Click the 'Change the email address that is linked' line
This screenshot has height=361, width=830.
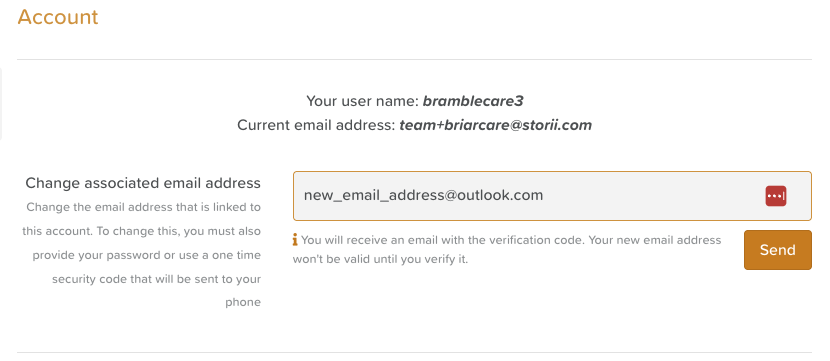(x=143, y=207)
